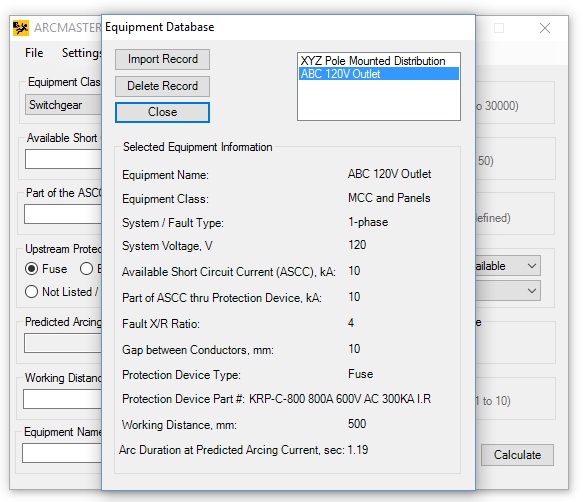The height and width of the screenshot is (502, 583).
Task: Open the File menu
Action: tap(34, 53)
